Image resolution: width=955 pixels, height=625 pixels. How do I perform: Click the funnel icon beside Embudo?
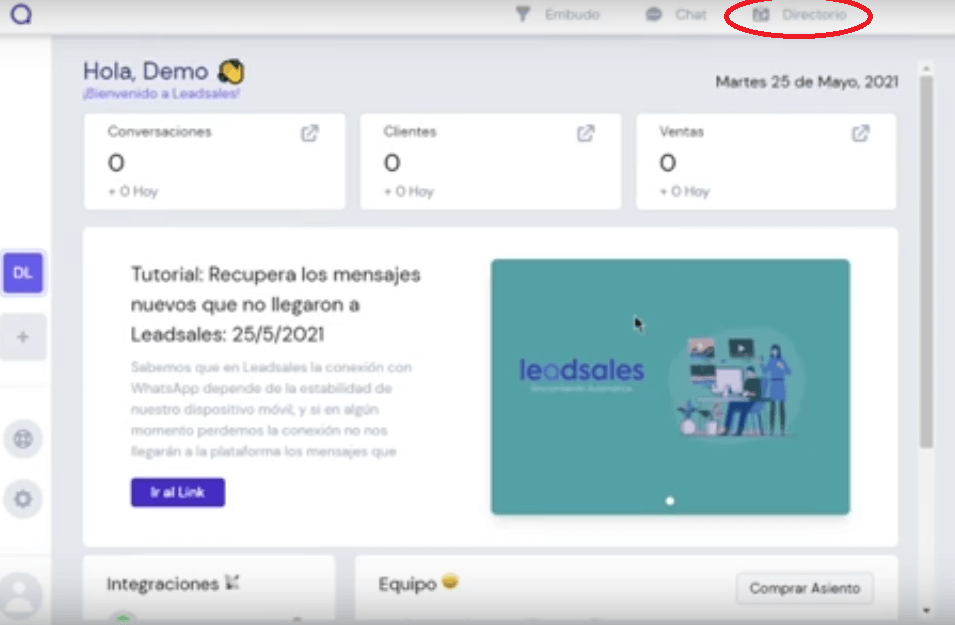pyautogui.click(x=523, y=14)
